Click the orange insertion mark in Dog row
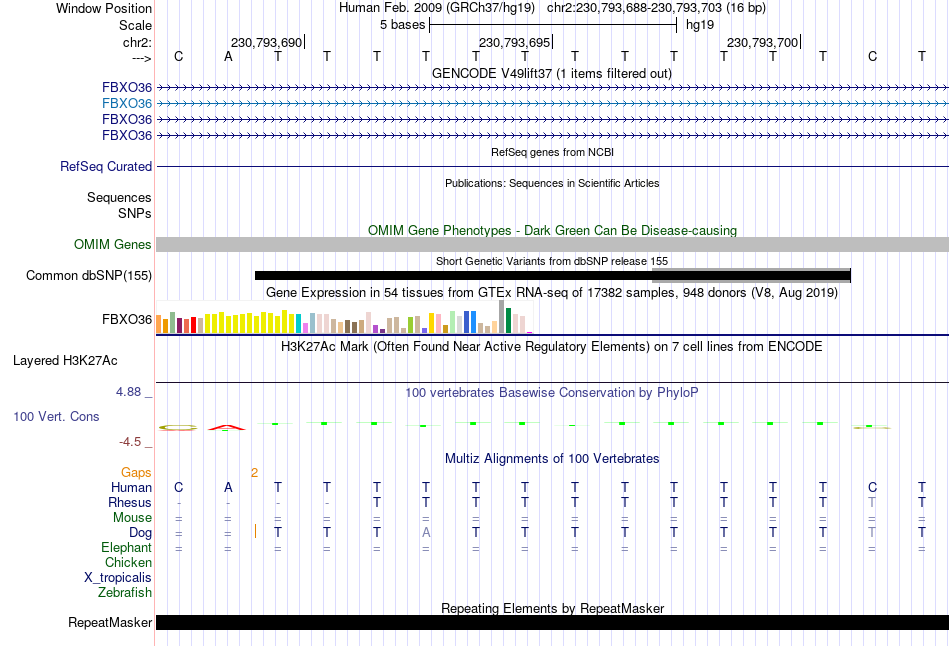Image resolution: width=950 pixels, height=646 pixels. (255, 531)
